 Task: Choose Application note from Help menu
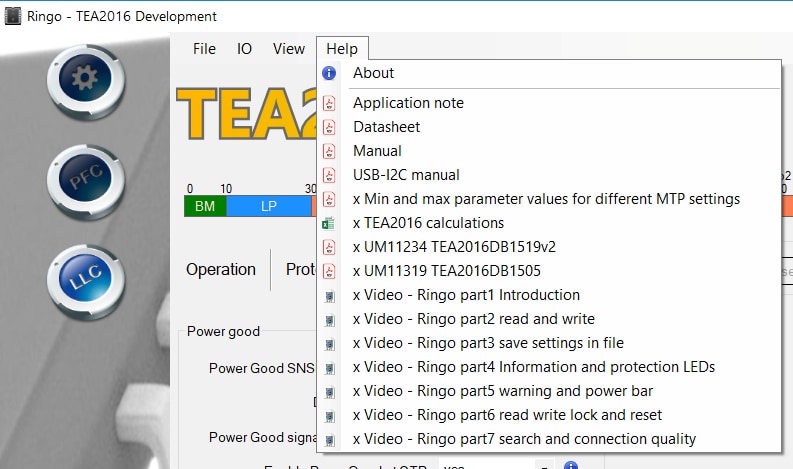(408, 103)
